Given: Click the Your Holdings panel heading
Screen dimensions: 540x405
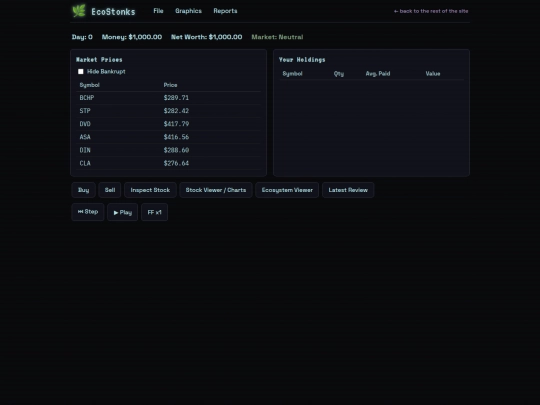Looking at the screenshot, I should [302, 60].
